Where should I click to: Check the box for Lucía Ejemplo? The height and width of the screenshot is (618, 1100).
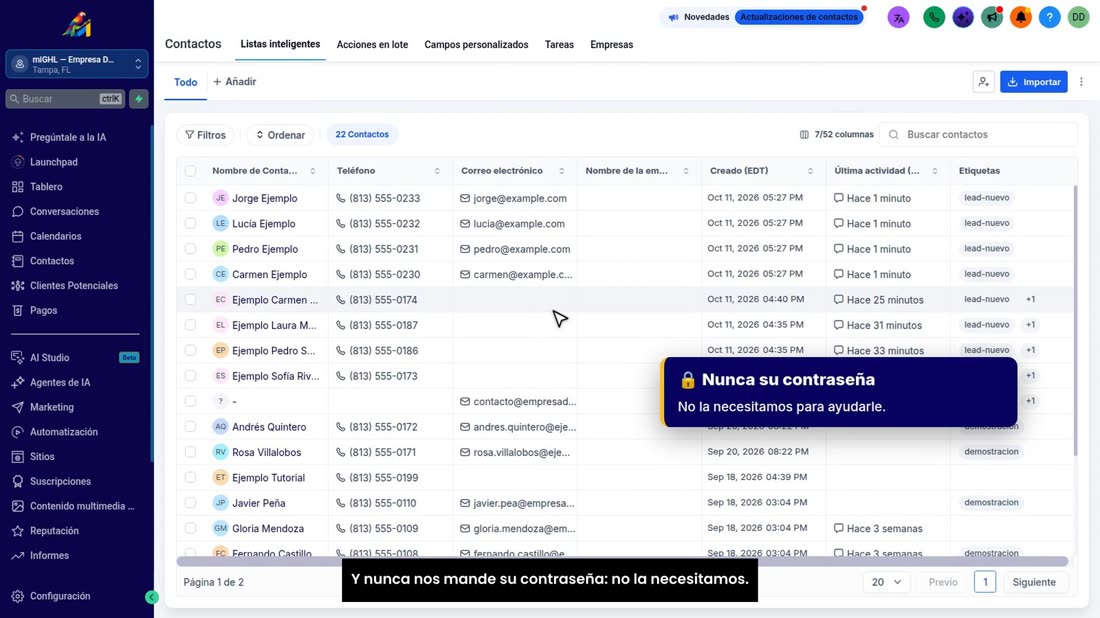(x=191, y=224)
